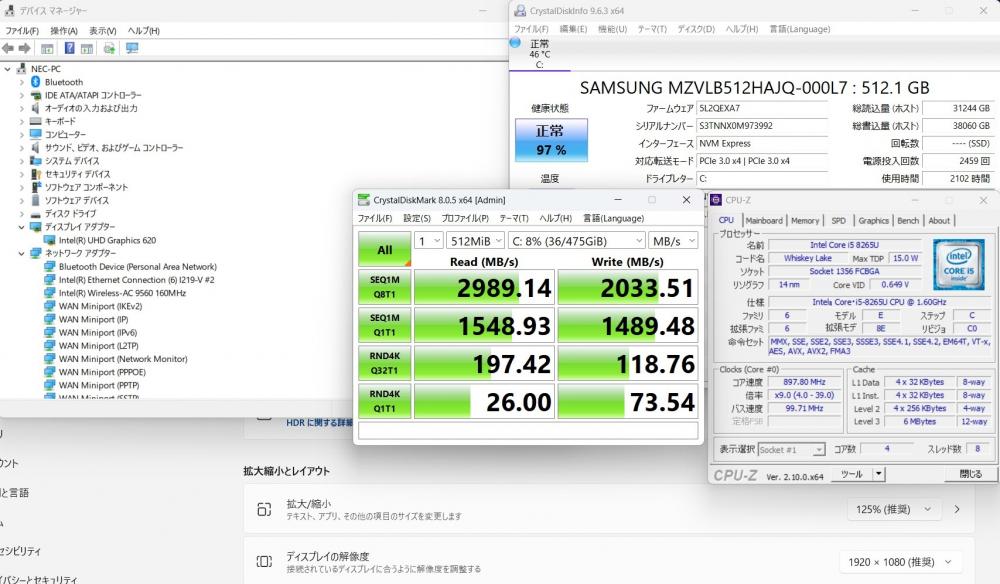Open 操作(A) menu in Device Manager

click(x=64, y=31)
